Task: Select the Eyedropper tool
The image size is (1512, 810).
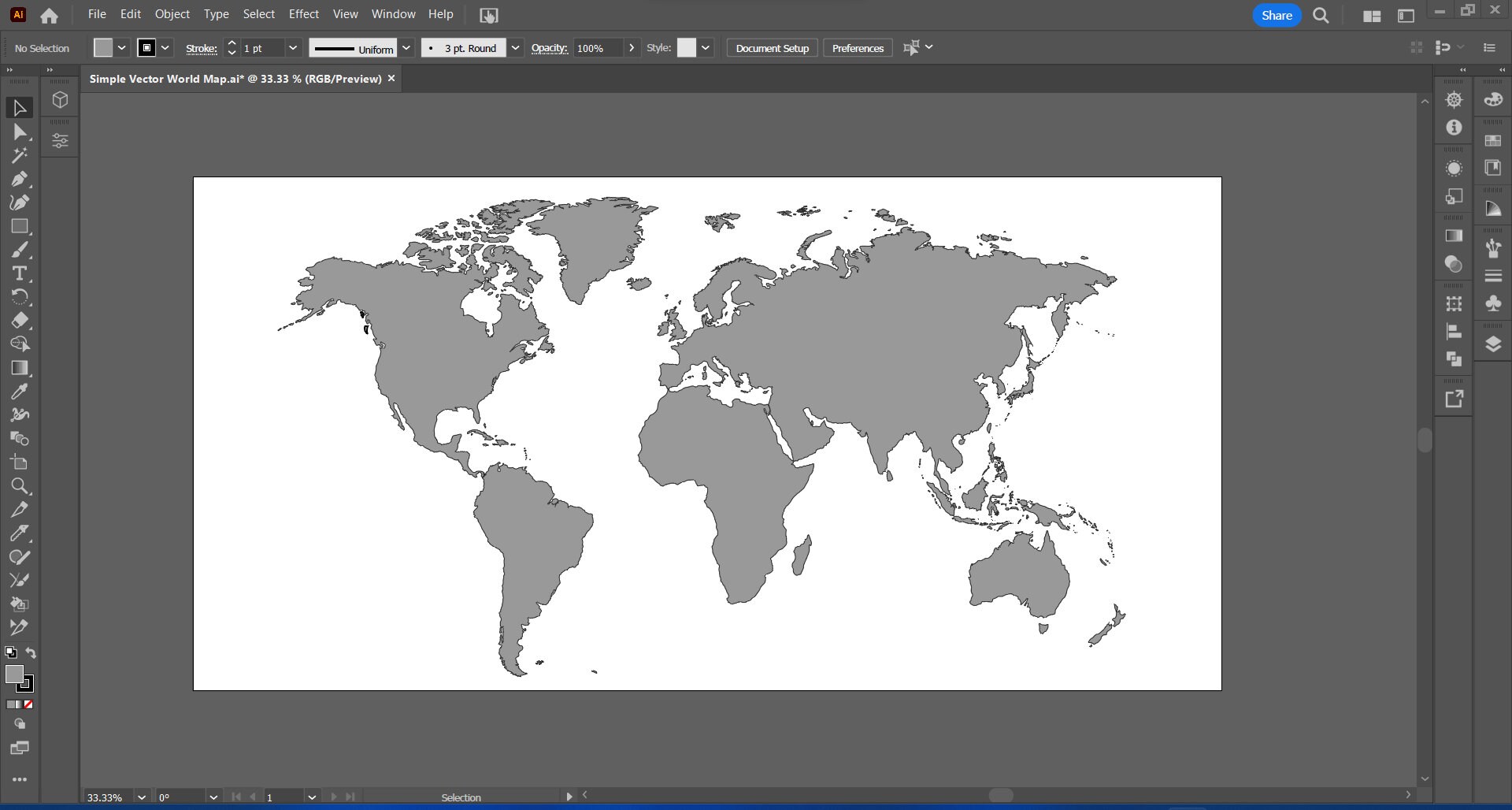Action: pos(19,392)
